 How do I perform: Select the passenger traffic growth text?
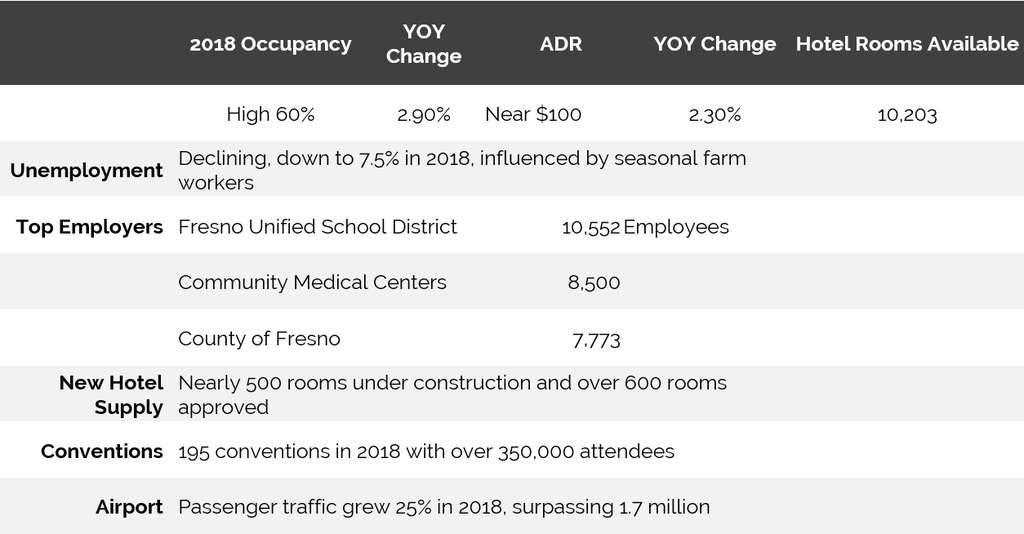pos(443,507)
